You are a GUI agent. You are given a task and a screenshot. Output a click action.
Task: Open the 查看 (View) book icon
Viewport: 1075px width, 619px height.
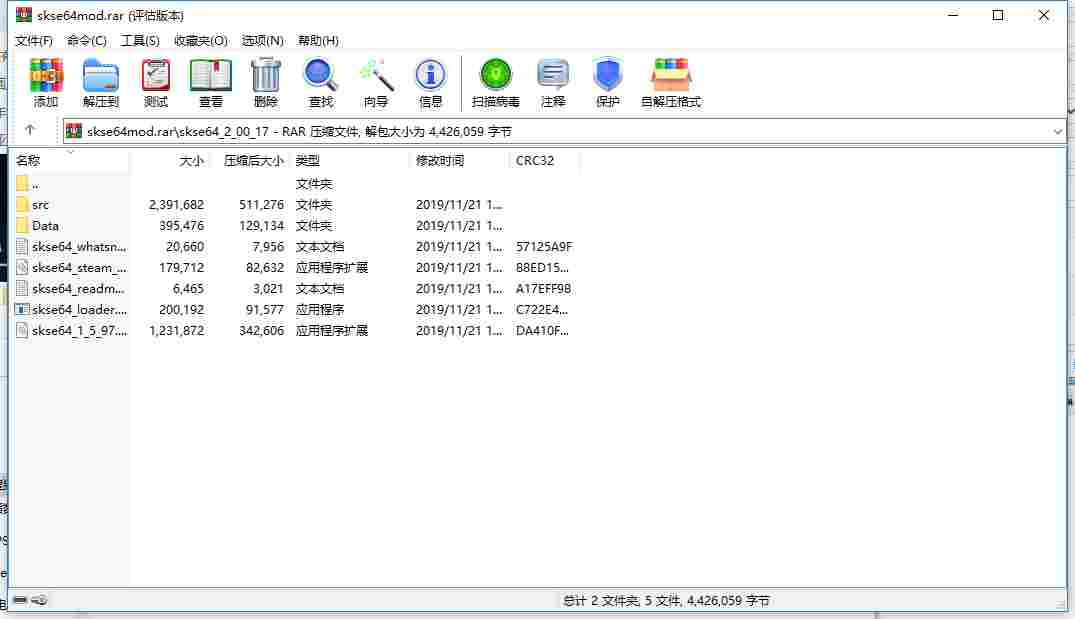[210, 82]
